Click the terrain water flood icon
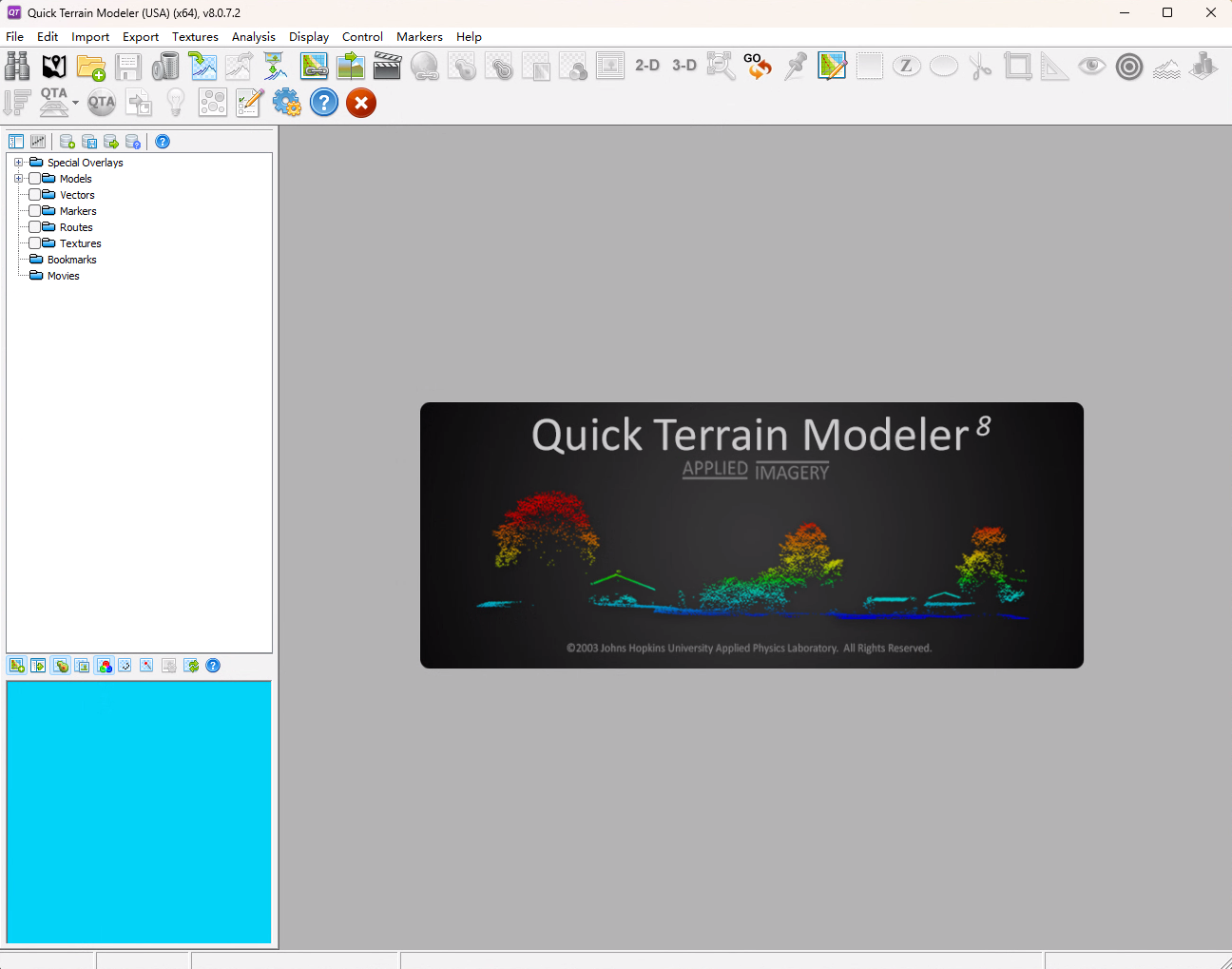Viewport: 1232px width, 969px height. pos(1166,68)
